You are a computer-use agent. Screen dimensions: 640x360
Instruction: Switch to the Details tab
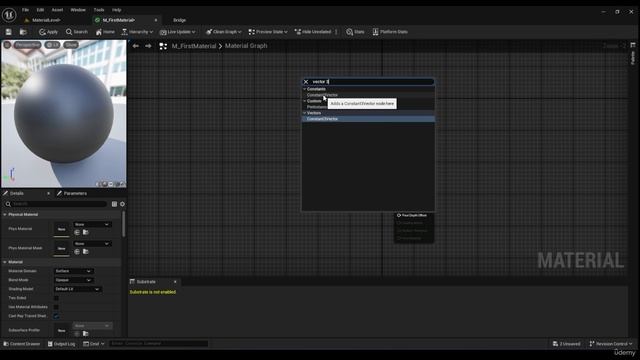click(16, 193)
